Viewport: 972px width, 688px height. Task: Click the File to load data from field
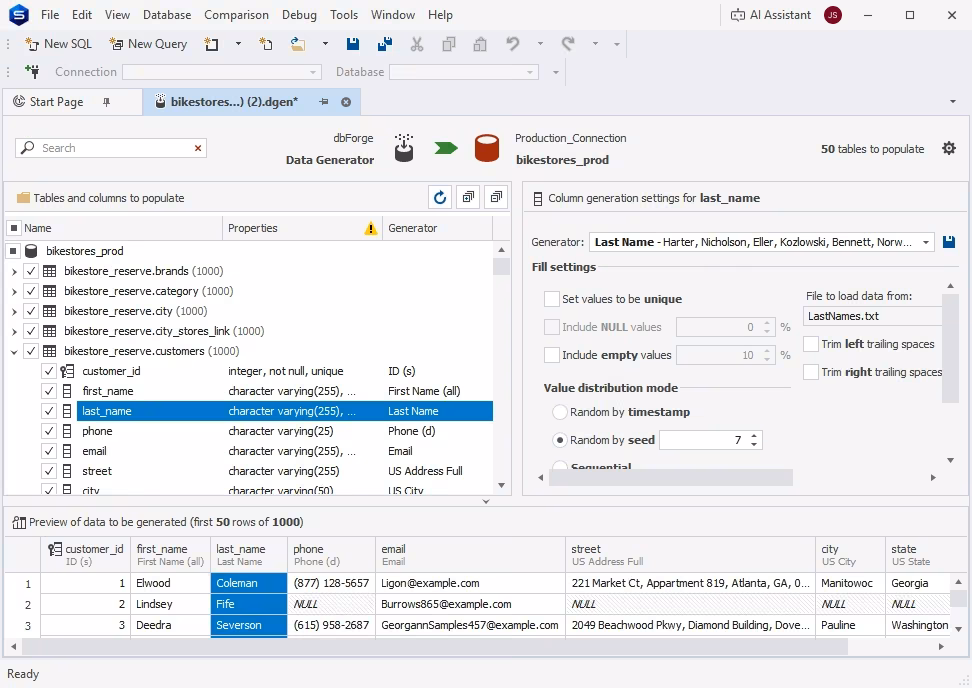[x=873, y=316]
